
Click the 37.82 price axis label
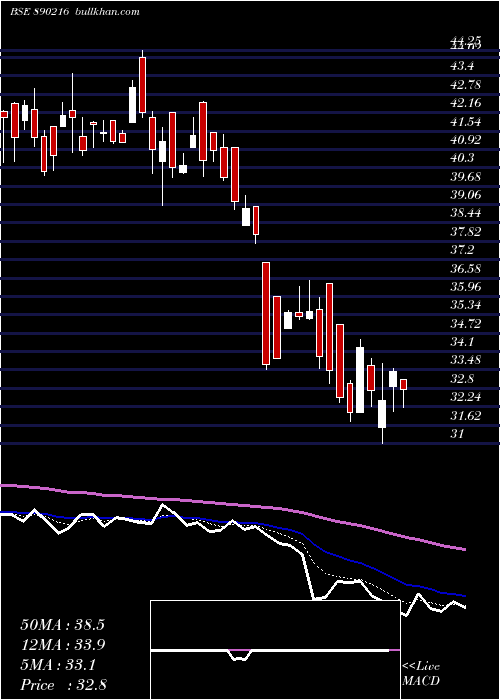(x=466, y=231)
